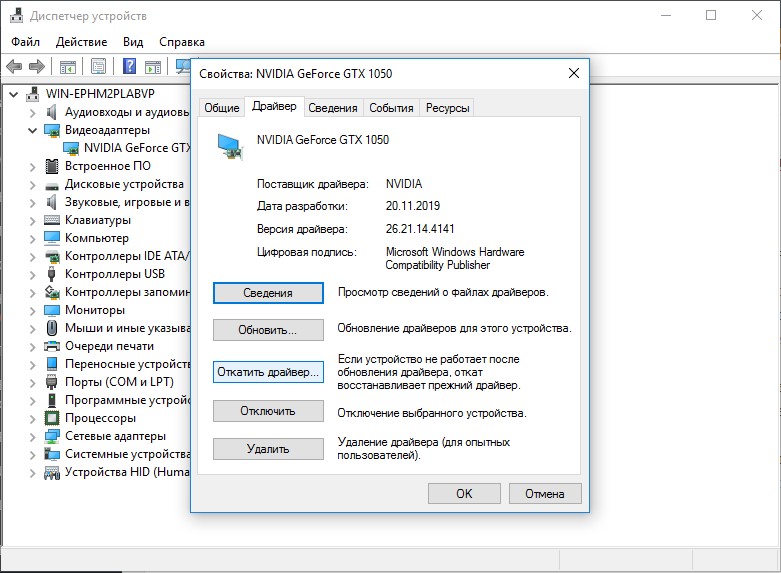The width and height of the screenshot is (781, 573).
Task: Expand the Контроллеры USB branch
Action: click(x=33, y=275)
